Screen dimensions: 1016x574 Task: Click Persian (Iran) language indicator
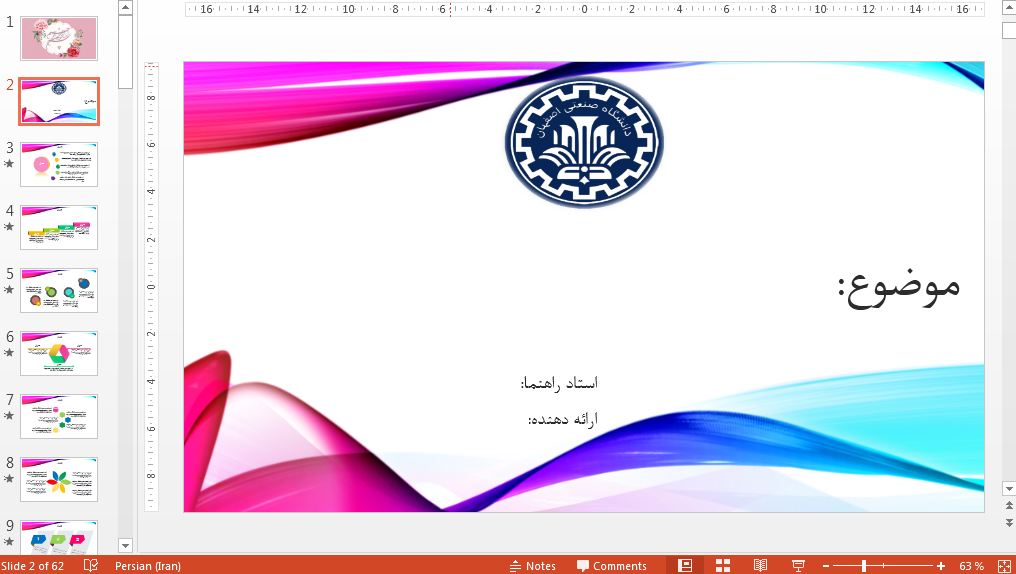point(148,566)
